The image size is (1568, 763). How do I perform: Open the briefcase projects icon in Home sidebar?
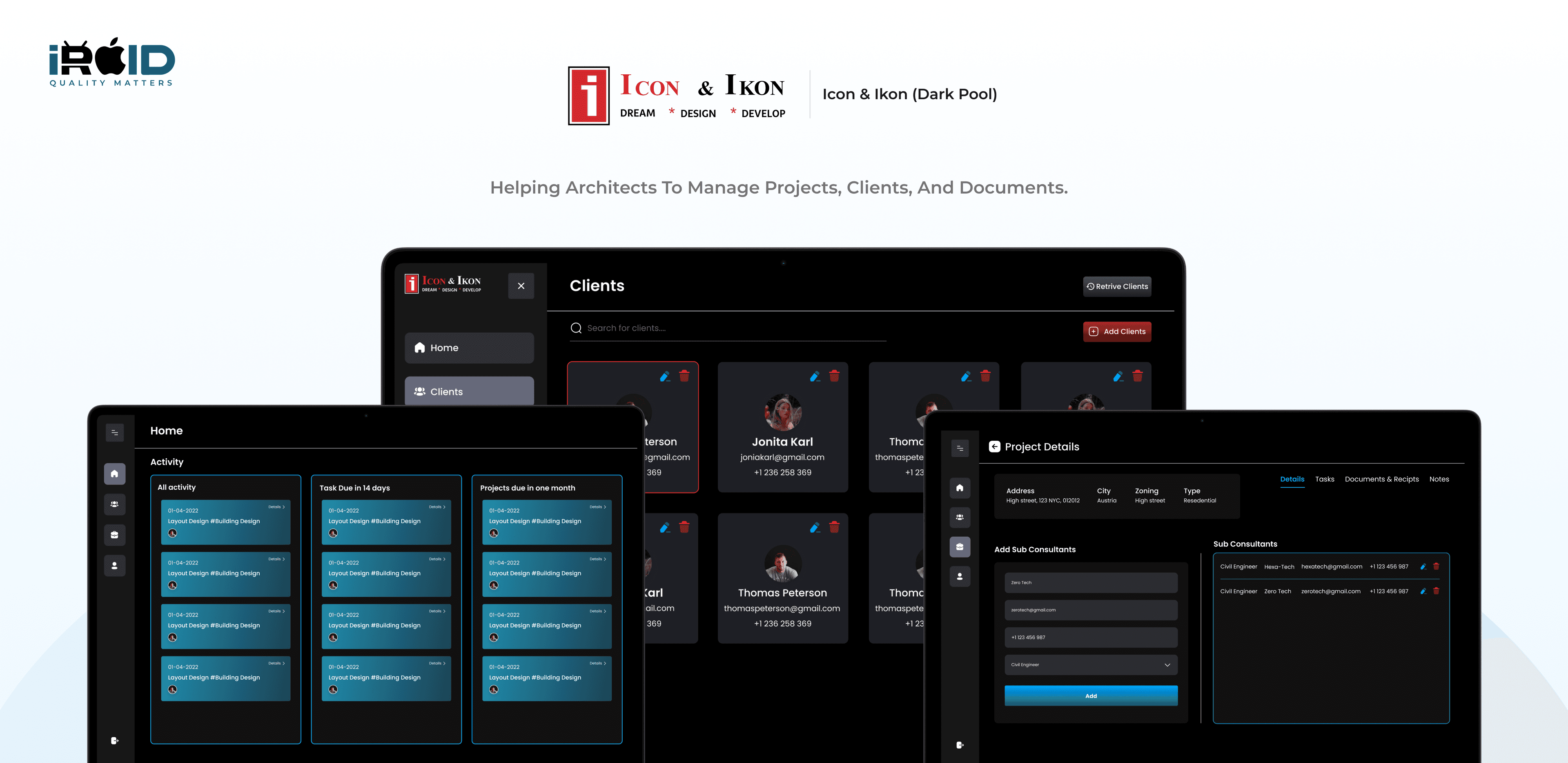(114, 535)
